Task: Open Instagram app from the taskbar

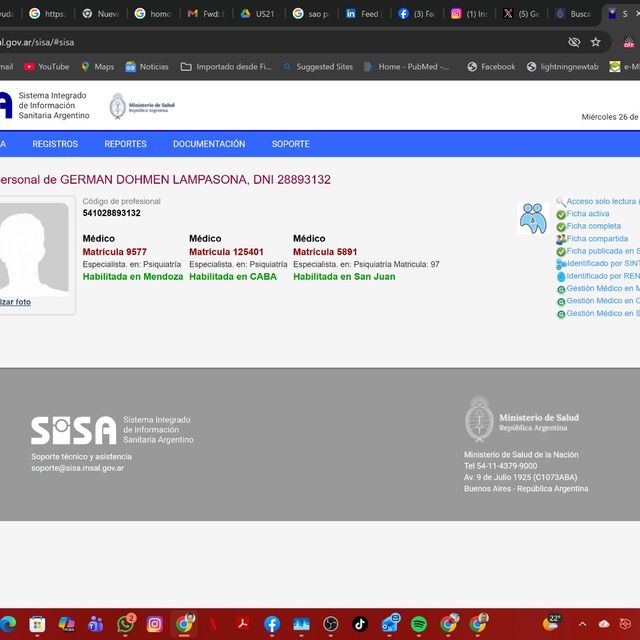Action: tap(154, 624)
